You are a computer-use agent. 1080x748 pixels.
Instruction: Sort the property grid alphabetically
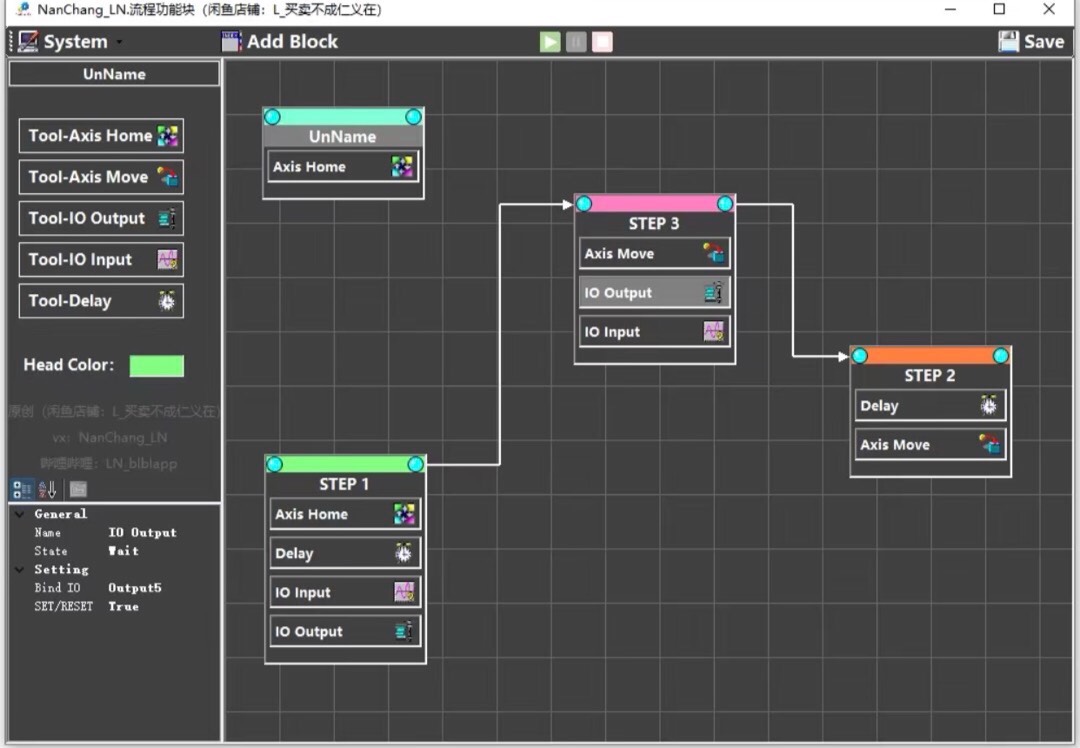47,490
